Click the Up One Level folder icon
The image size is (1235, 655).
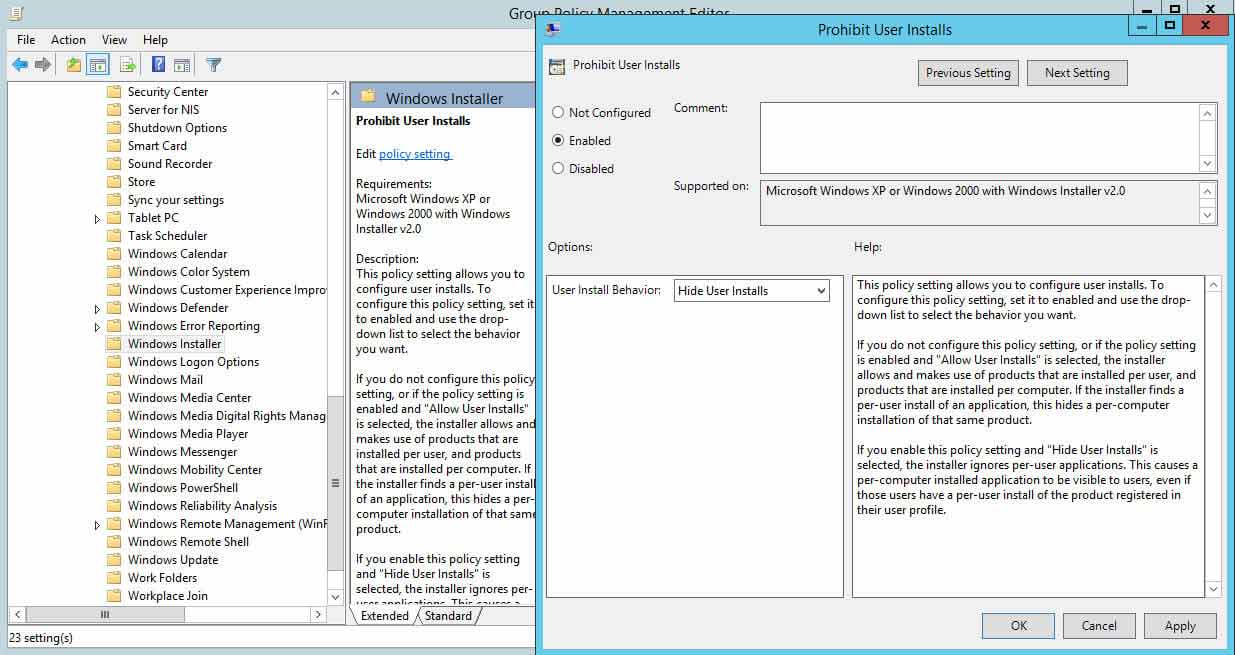(73, 65)
